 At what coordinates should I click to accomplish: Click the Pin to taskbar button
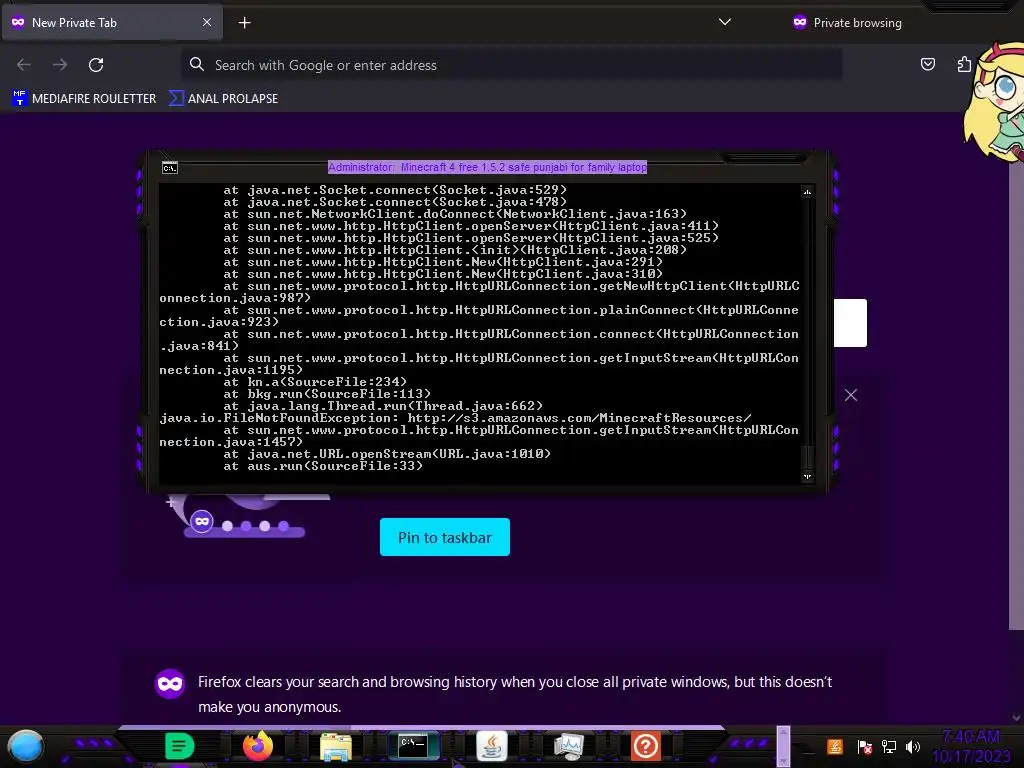pos(445,537)
